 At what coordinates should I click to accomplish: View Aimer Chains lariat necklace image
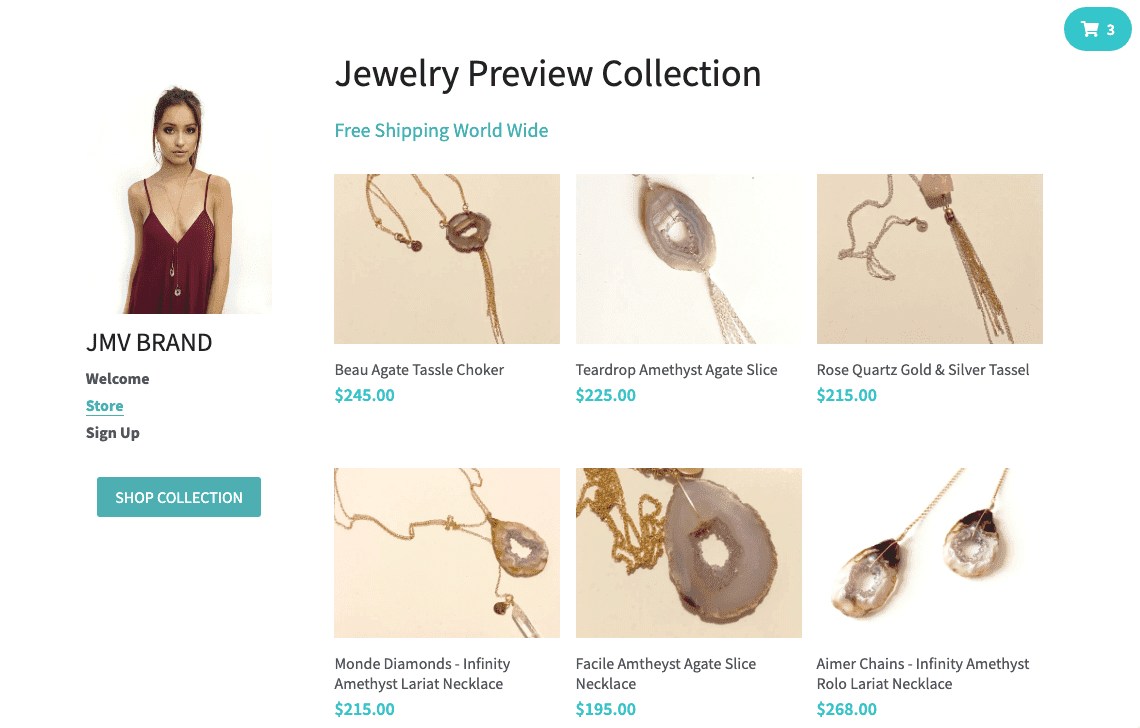click(x=930, y=553)
